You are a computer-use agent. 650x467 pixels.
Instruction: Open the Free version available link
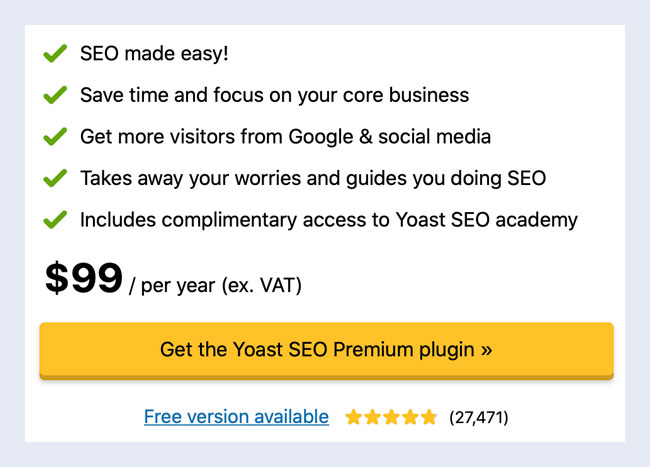(x=236, y=417)
